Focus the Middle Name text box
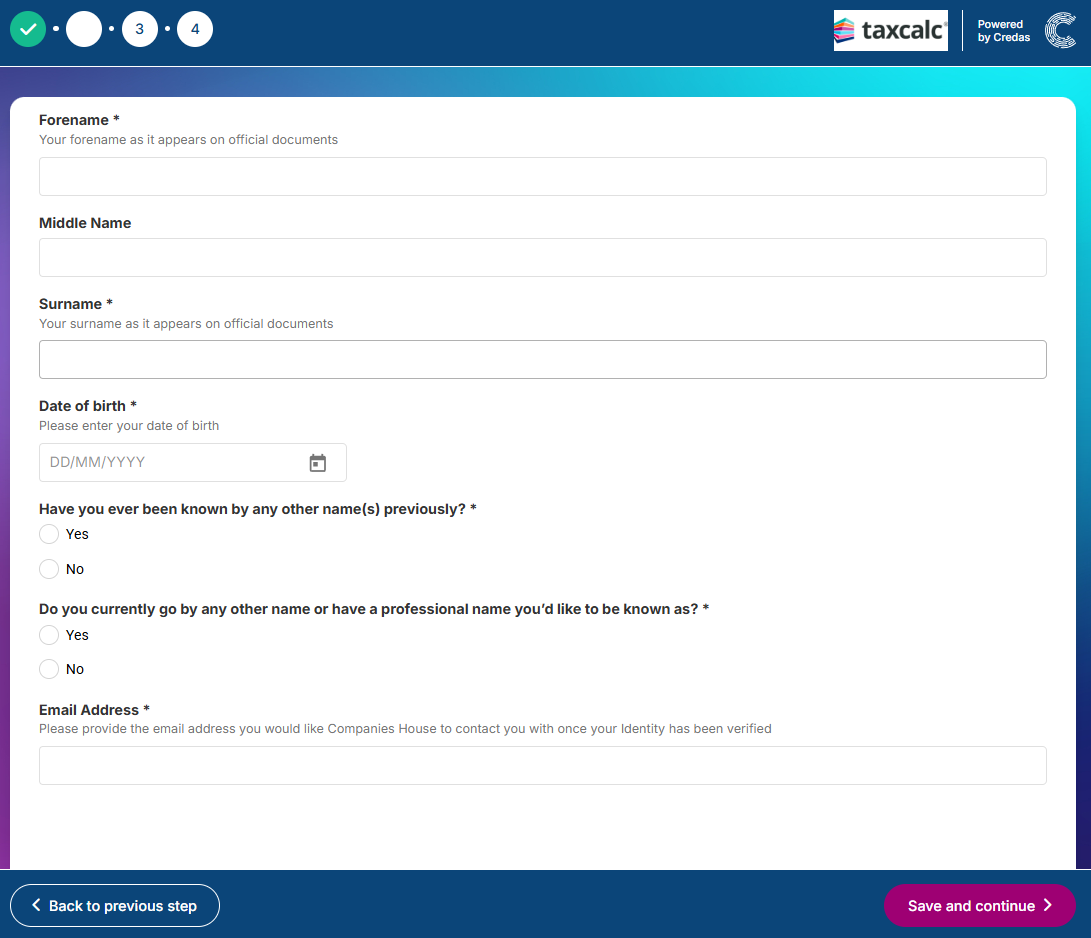The height and width of the screenshot is (938, 1091). [542, 257]
